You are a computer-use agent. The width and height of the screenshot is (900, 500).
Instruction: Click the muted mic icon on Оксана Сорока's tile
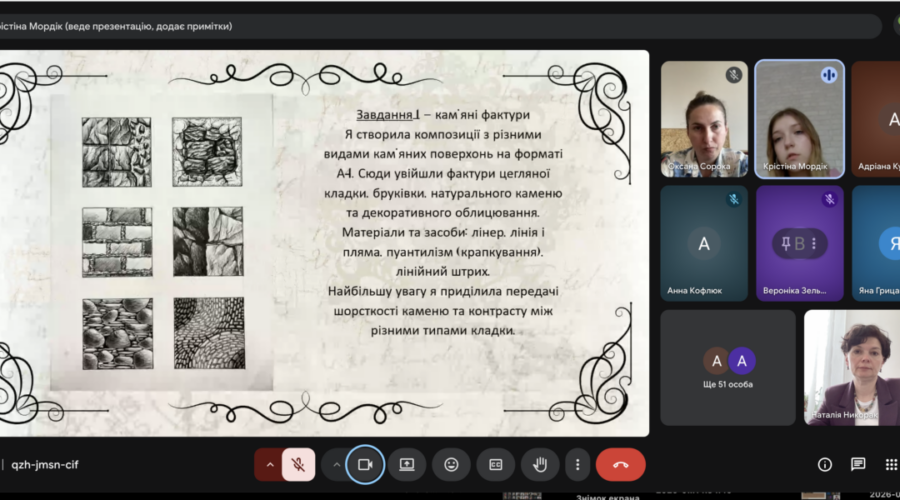(733, 75)
